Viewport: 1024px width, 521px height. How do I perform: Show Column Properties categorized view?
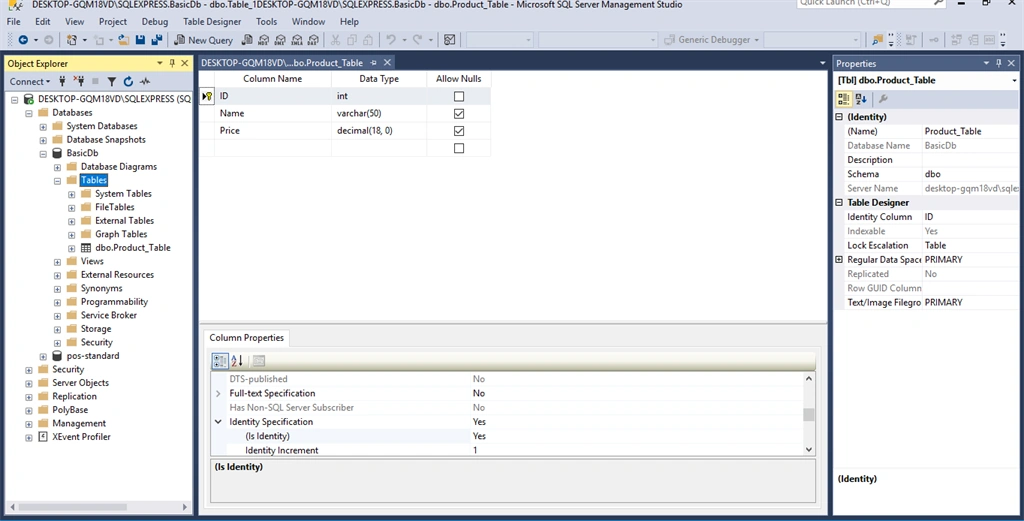[219, 360]
